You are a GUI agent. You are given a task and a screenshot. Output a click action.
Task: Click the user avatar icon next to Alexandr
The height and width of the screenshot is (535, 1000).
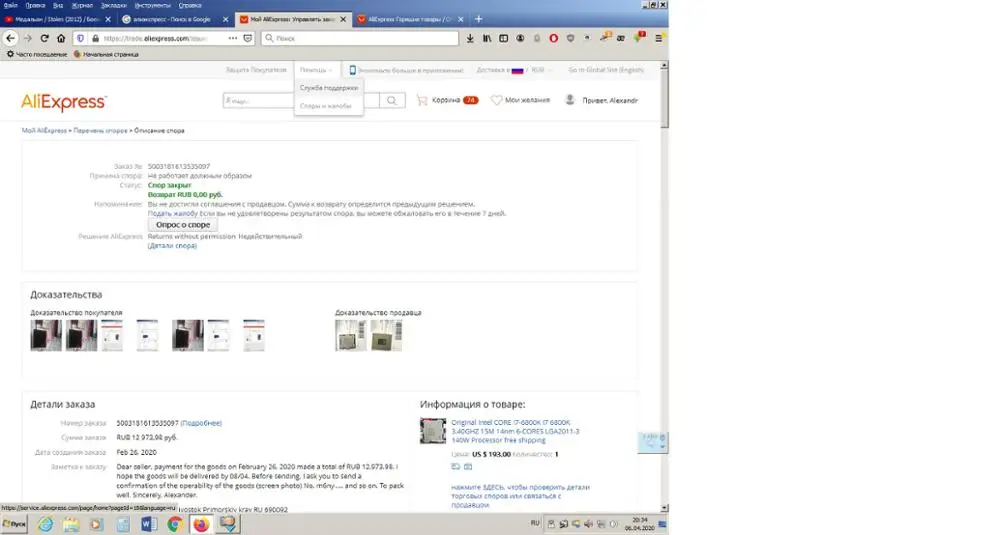pos(570,100)
